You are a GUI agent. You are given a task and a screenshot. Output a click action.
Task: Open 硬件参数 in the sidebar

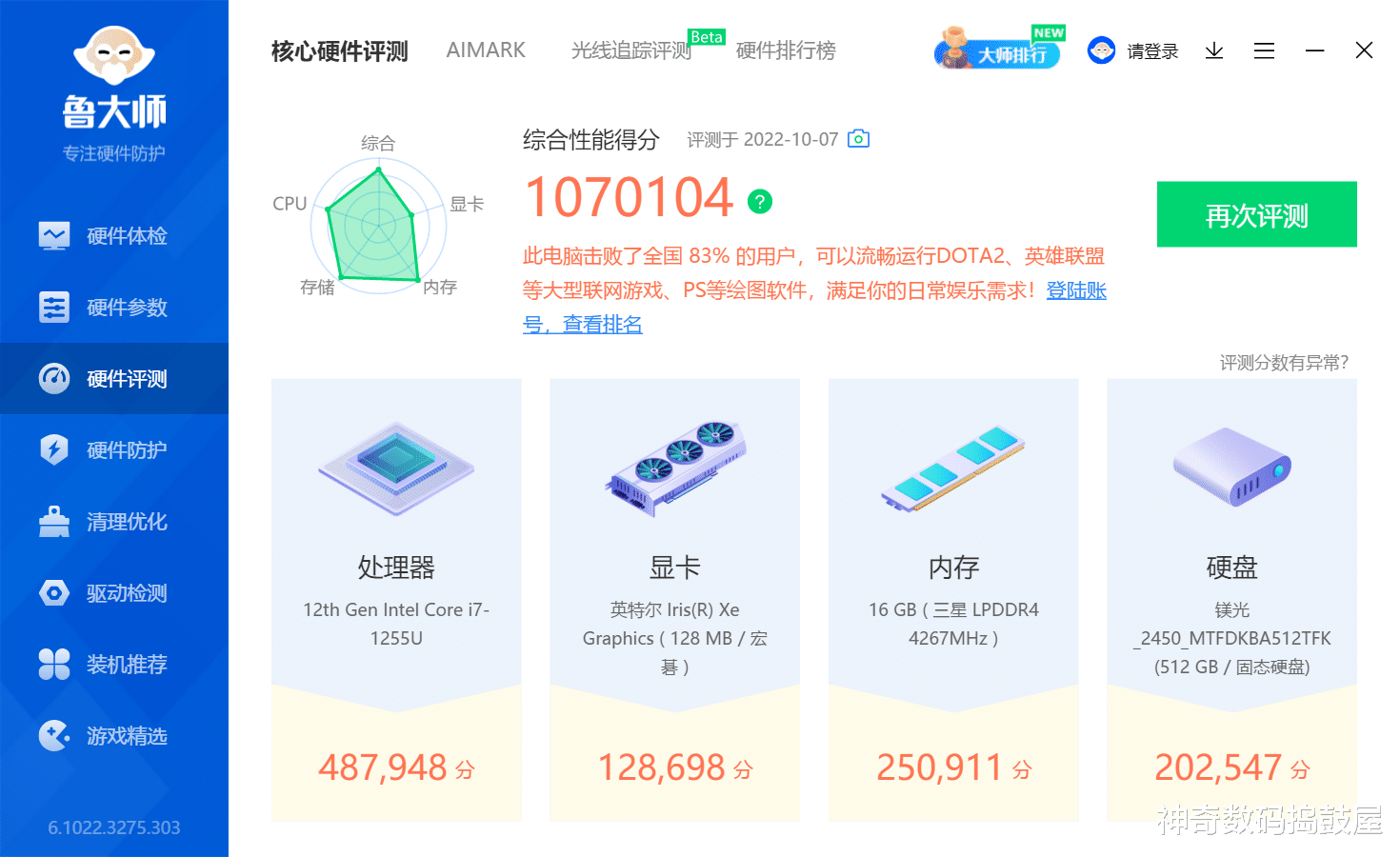(x=114, y=307)
